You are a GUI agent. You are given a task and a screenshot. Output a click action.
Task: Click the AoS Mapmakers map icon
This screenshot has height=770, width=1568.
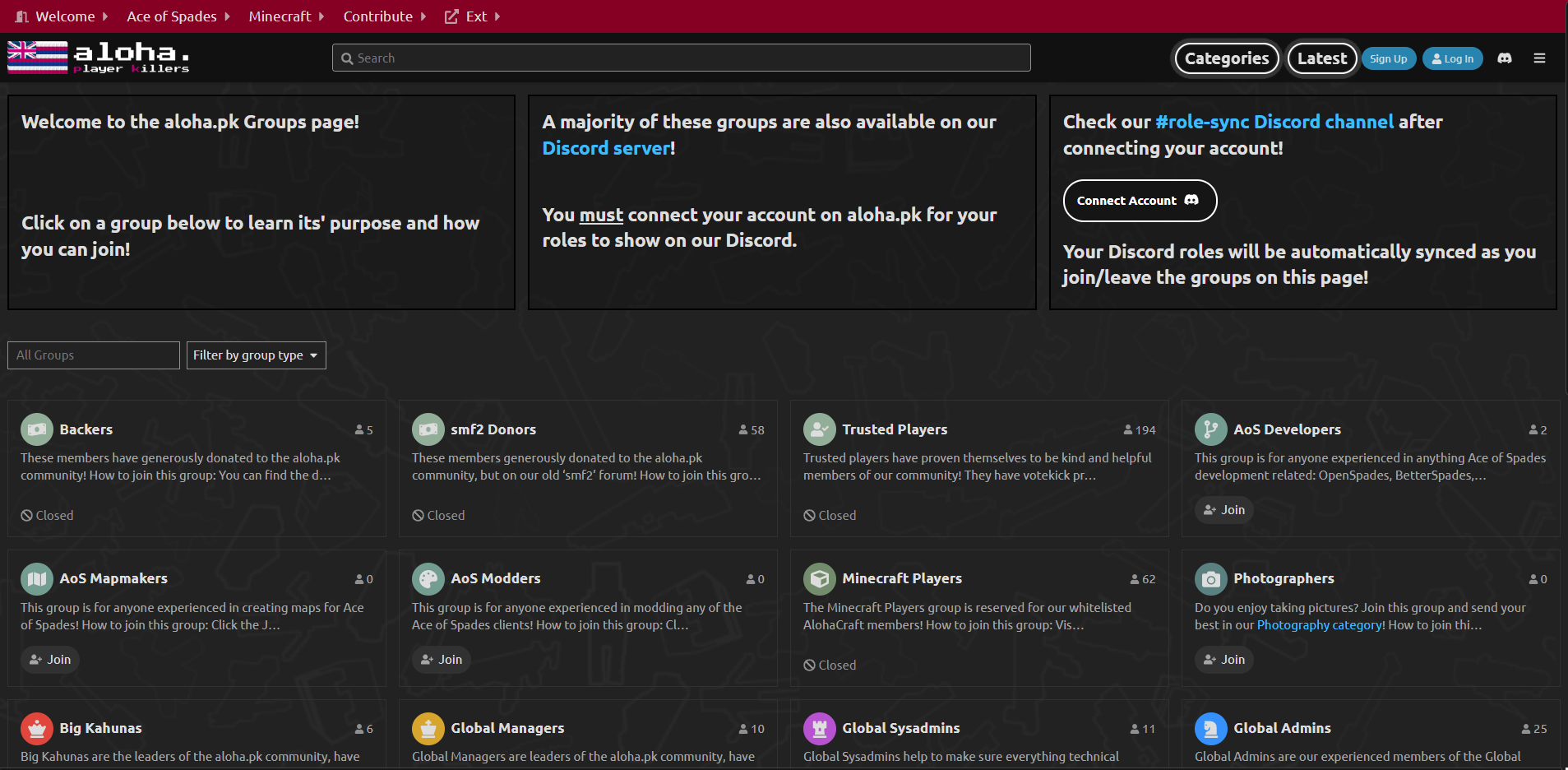point(36,579)
